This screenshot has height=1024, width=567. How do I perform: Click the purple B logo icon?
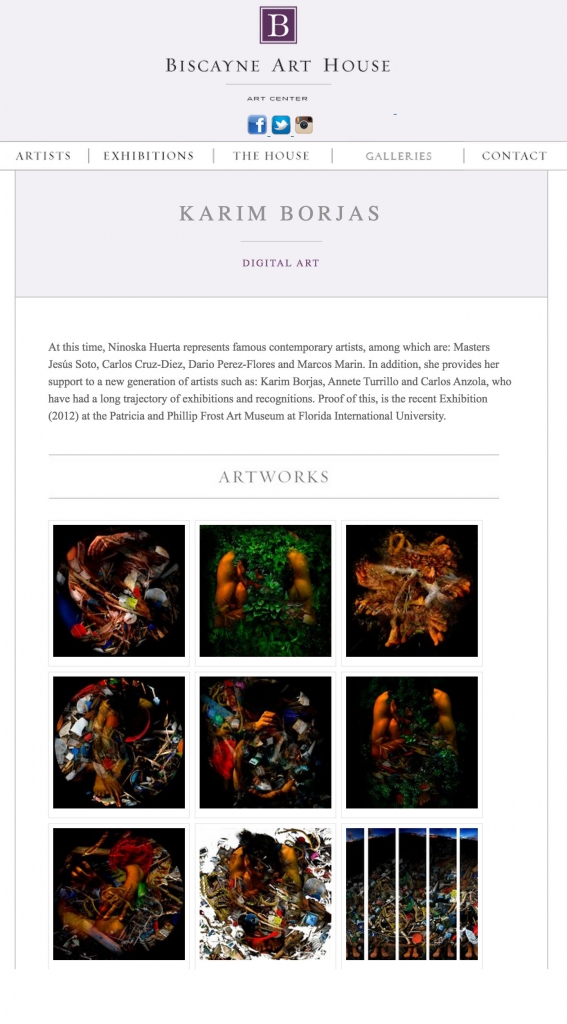(x=278, y=25)
